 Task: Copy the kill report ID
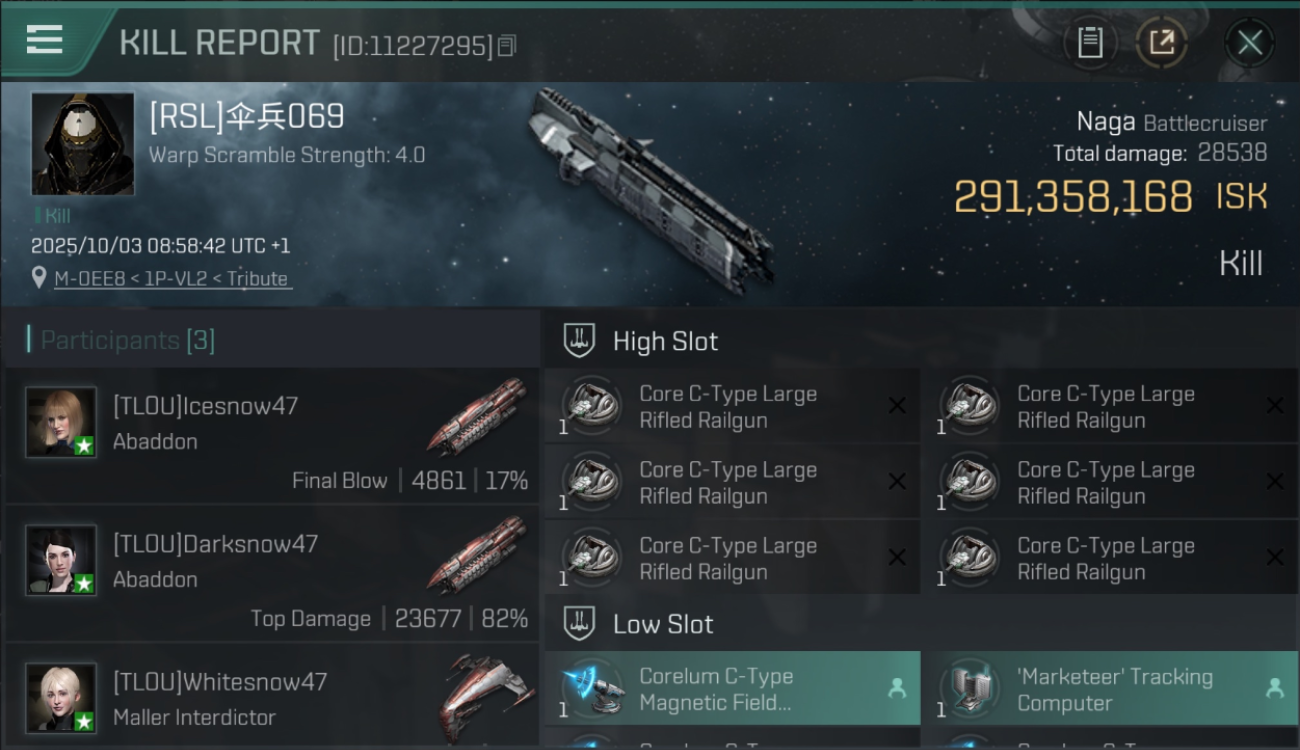coord(507,46)
